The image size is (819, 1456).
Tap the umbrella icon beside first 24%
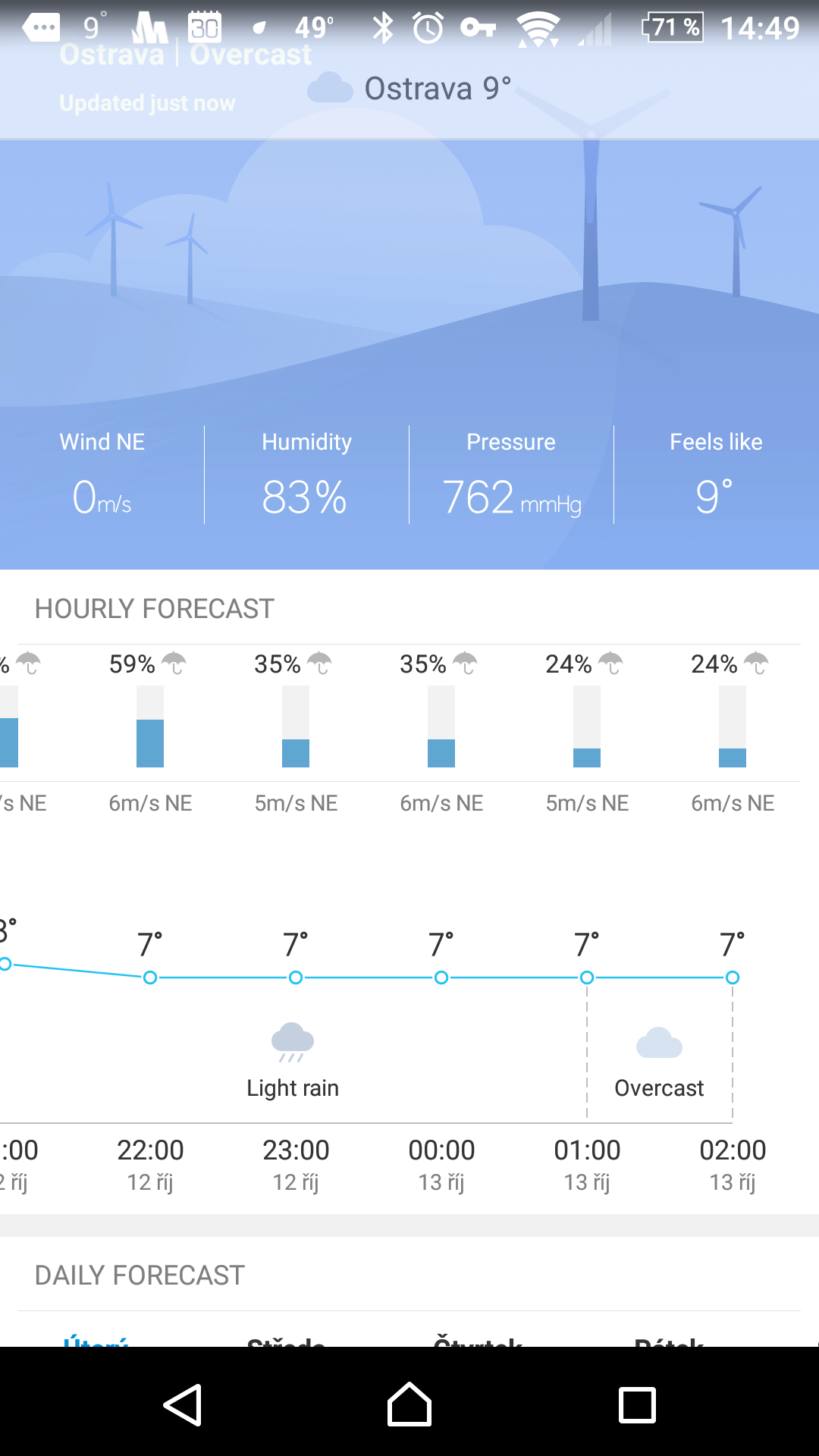click(610, 664)
